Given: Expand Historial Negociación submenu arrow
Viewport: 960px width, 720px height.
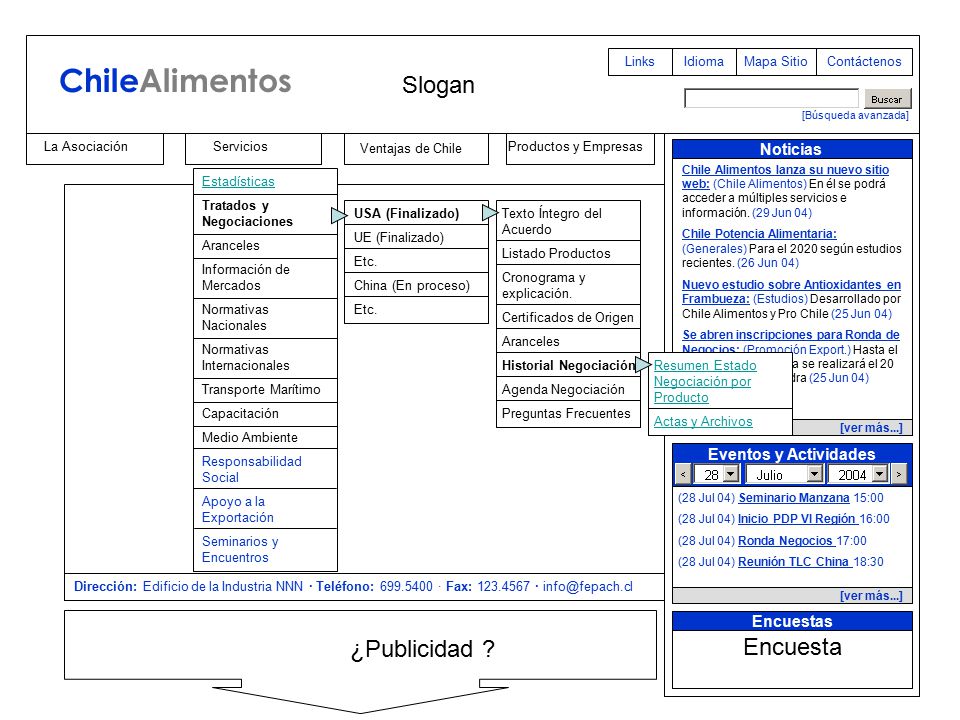Looking at the screenshot, I should pyautogui.click(x=642, y=364).
